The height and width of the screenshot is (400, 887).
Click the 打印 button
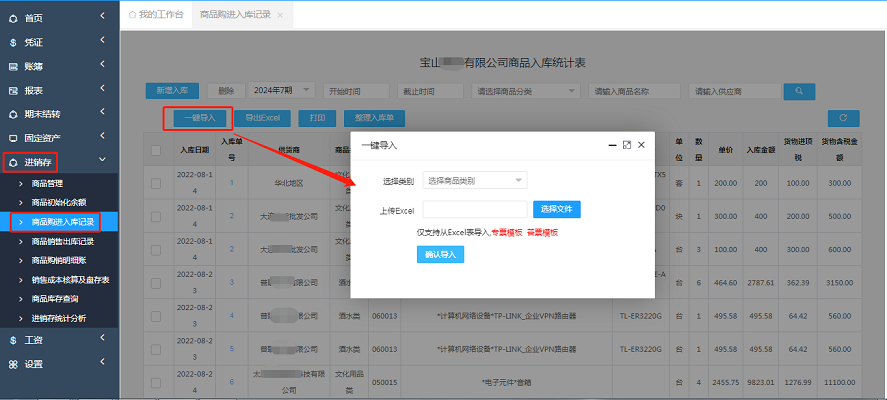tap(317, 118)
